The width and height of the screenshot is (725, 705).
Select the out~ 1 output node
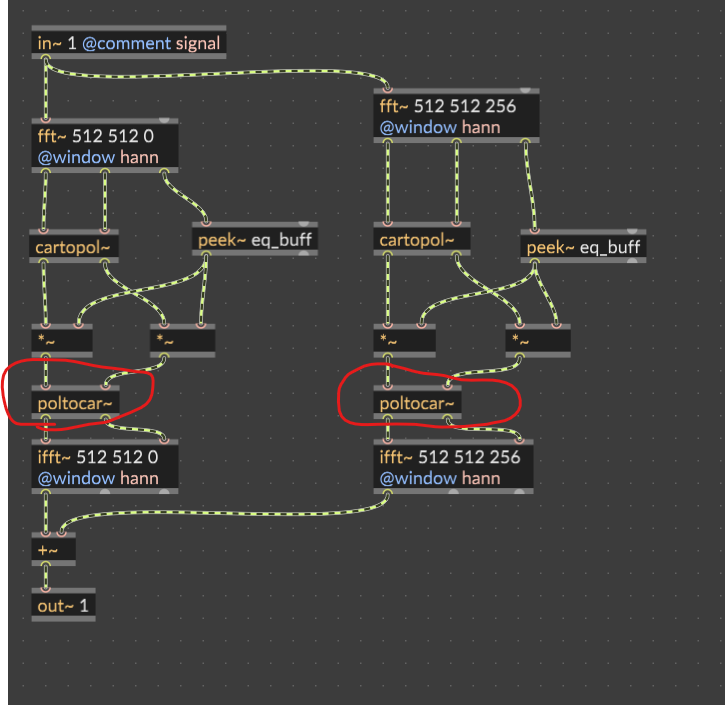point(63,605)
